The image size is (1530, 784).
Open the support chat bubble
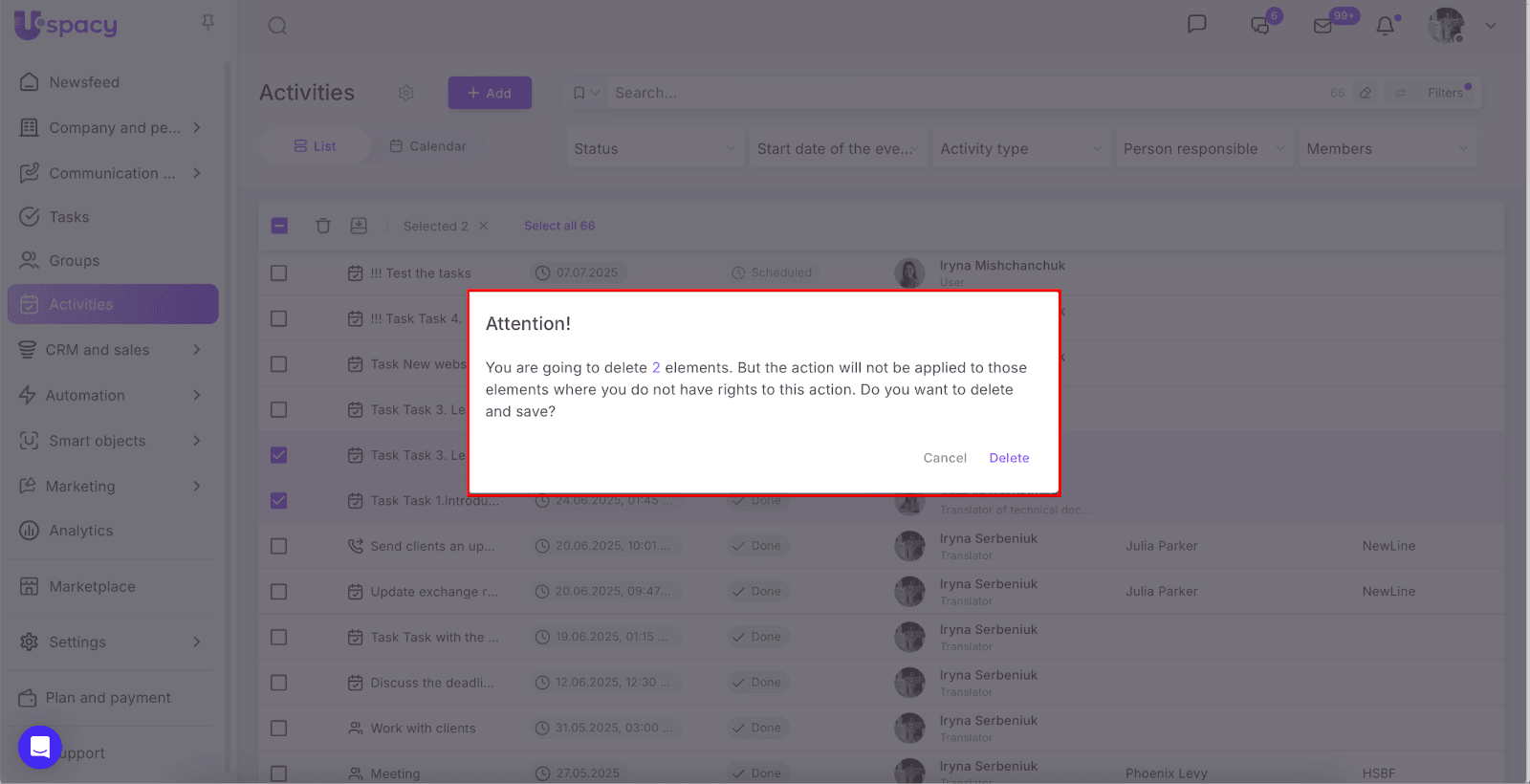[x=40, y=748]
